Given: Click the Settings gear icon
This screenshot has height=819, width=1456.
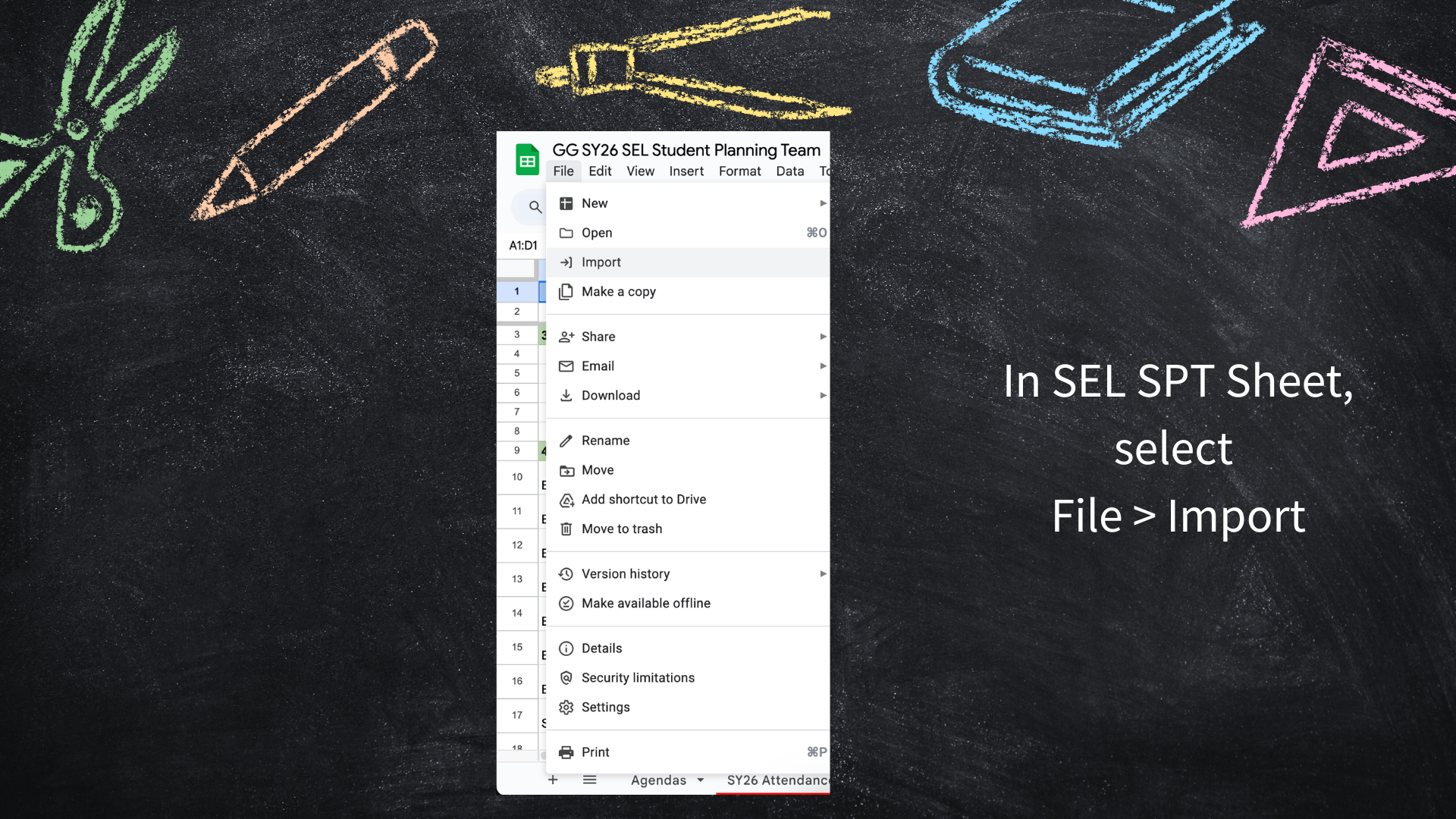Looking at the screenshot, I should tap(566, 708).
